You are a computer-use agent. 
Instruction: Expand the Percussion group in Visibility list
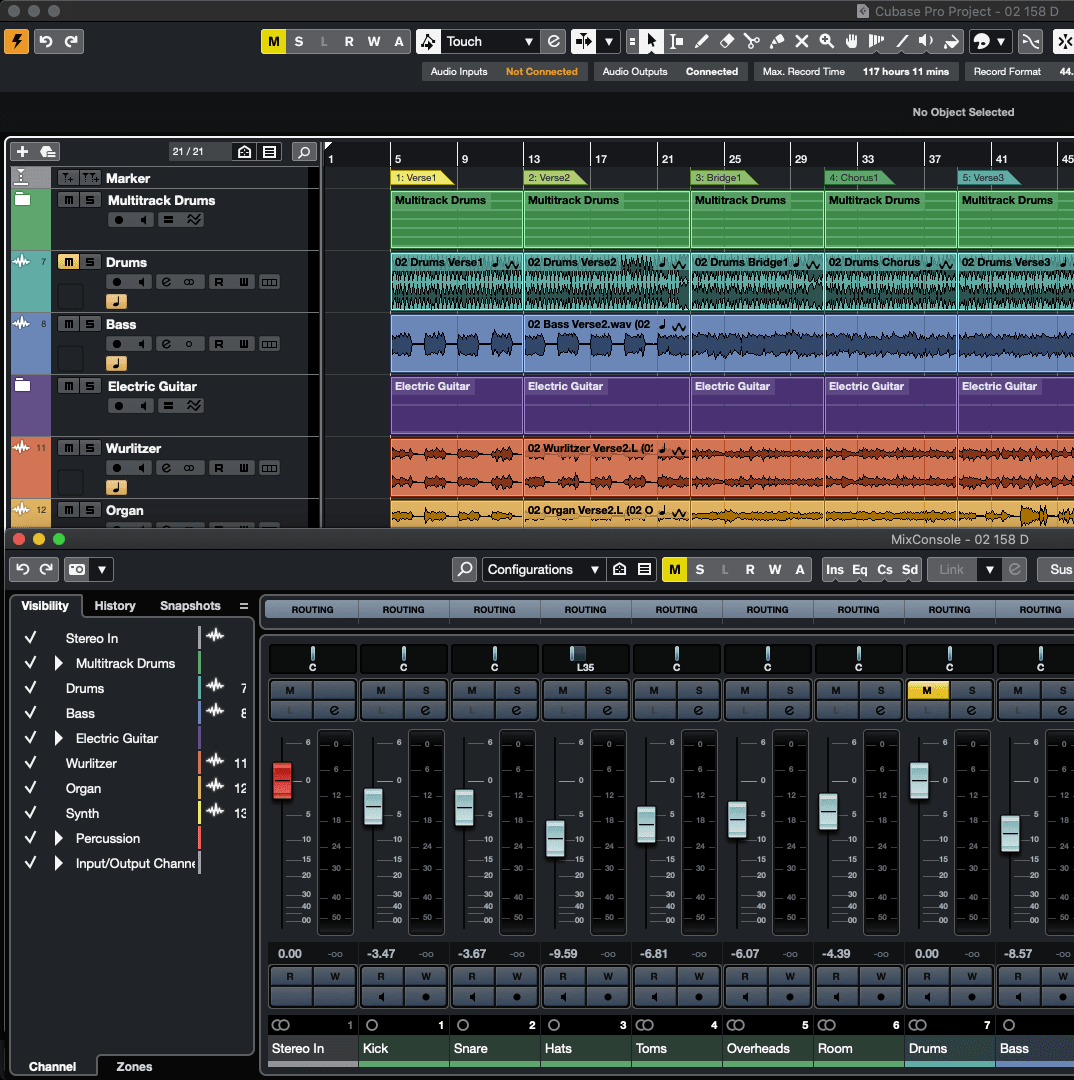[59, 838]
